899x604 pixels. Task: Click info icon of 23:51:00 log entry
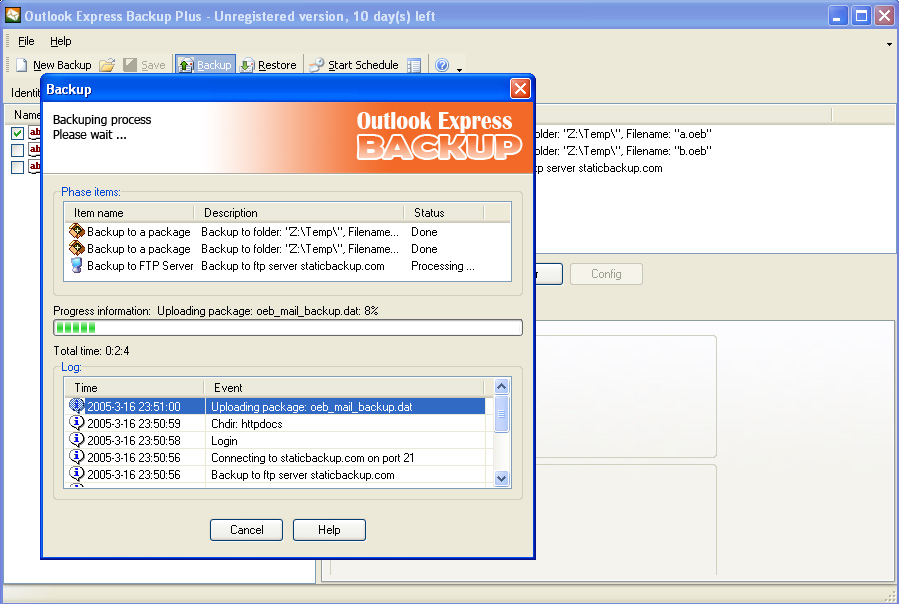point(76,406)
